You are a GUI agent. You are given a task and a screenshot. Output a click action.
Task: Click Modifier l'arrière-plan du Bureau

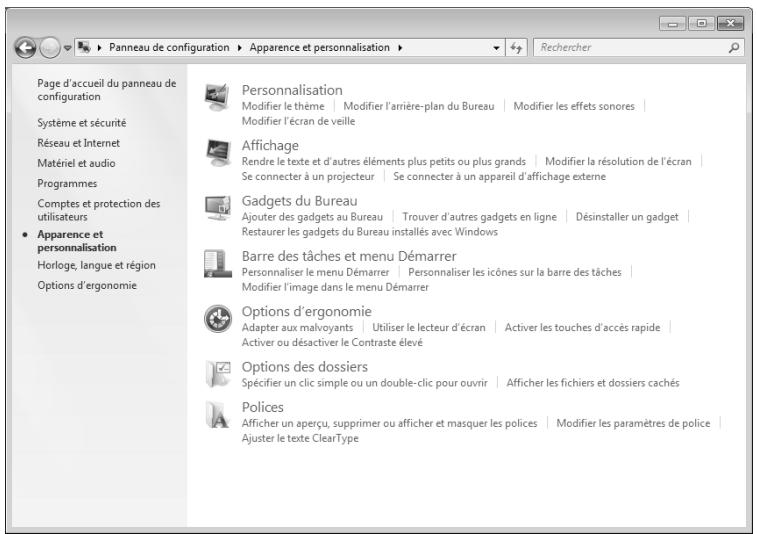pos(419,106)
